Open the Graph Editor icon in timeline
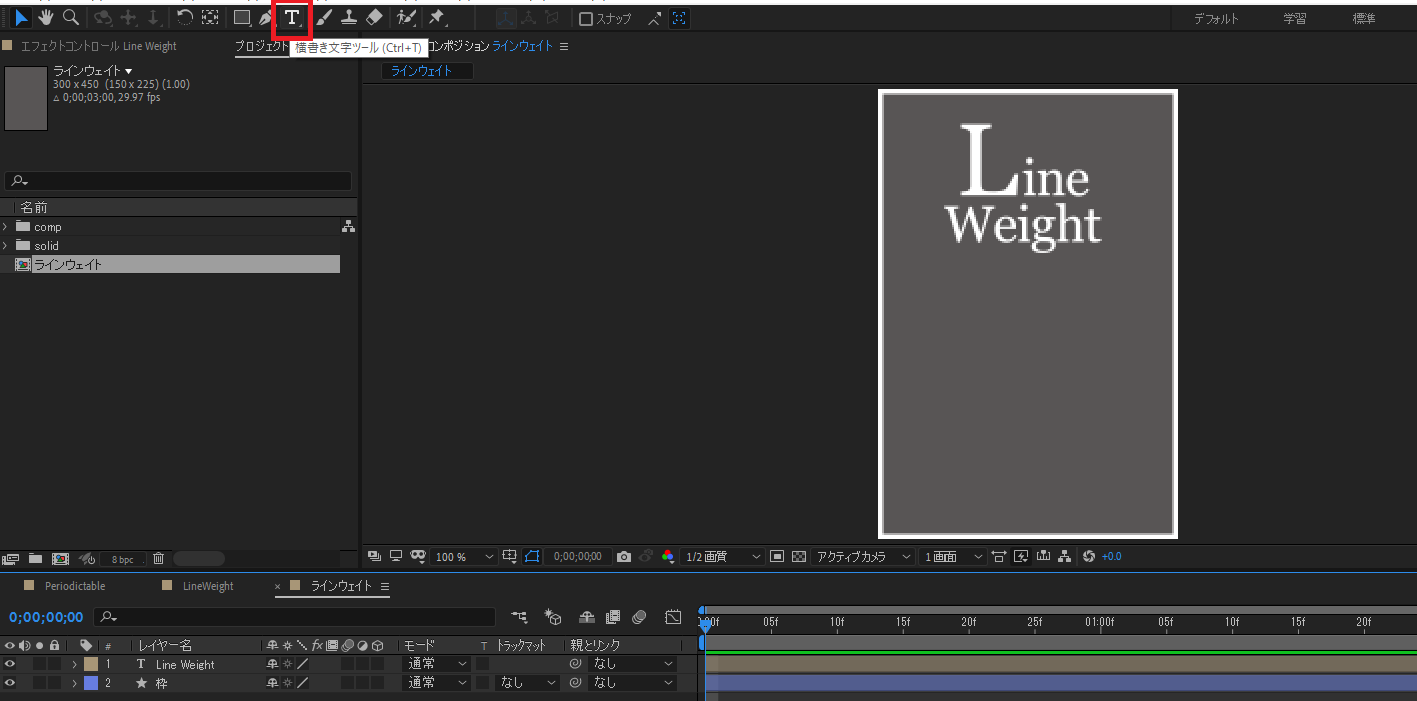This screenshot has width=1417, height=701. (x=674, y=617)
